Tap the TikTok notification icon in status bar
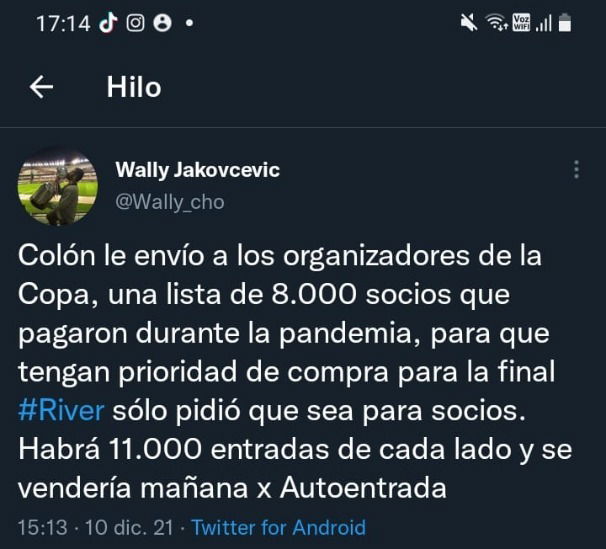Screen dimensions: 606x549 [108, 23]
